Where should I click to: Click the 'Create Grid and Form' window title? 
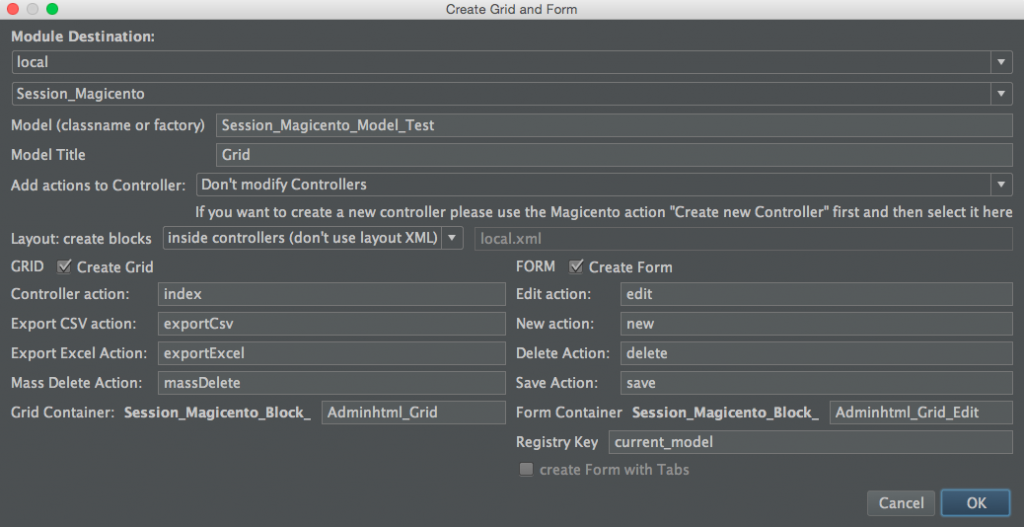[x=511, y=9]
